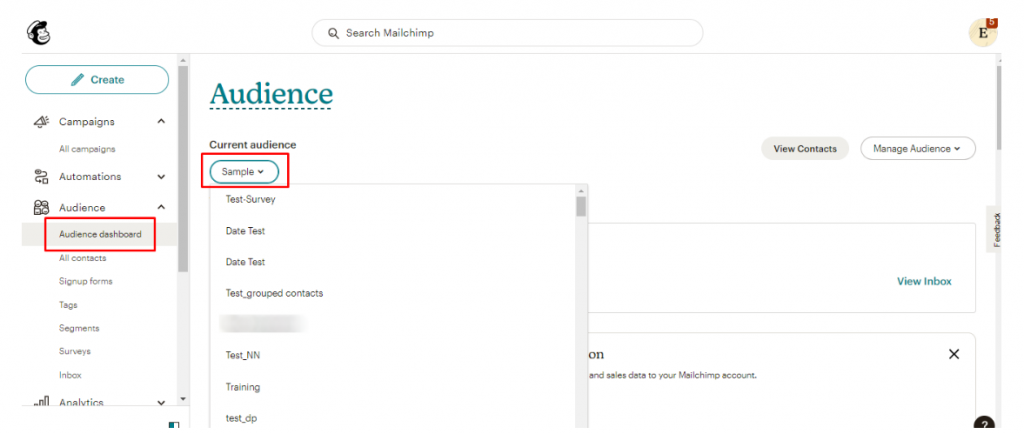Open All campaigns in sidebar
Viewport: 1024px width, 434px height.
click(87, 149)
